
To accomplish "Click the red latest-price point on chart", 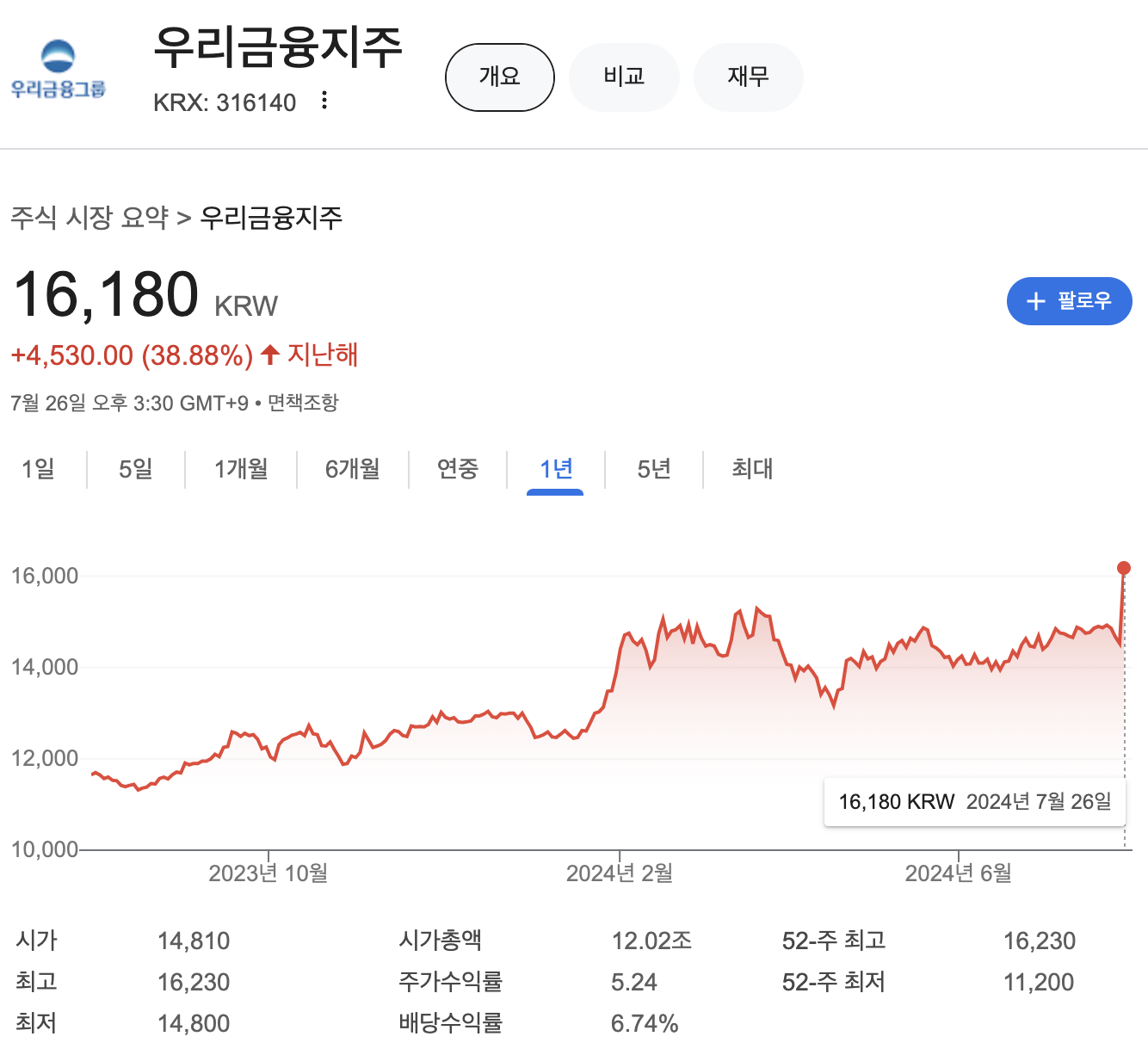I will [1123, 568].
